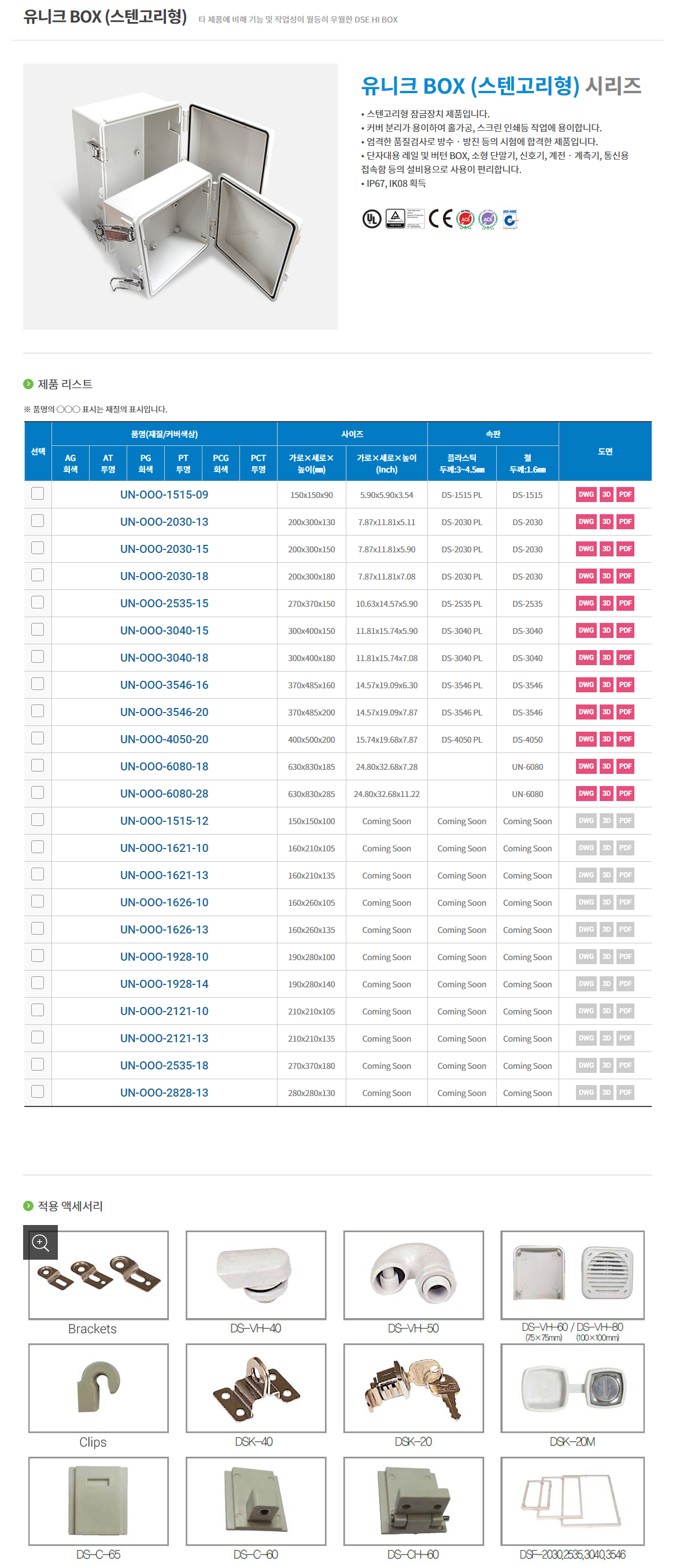
Task: Click the UL certification logo
Action: coord(371,219)
